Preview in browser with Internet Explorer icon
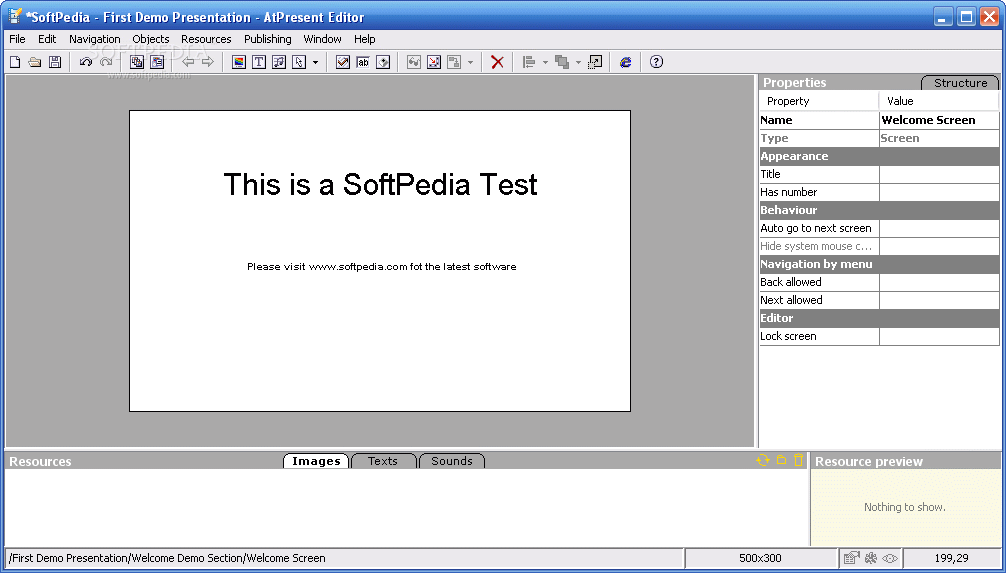Image resolution: width=1006 pixels, height=573 pixels. point(626,62)
